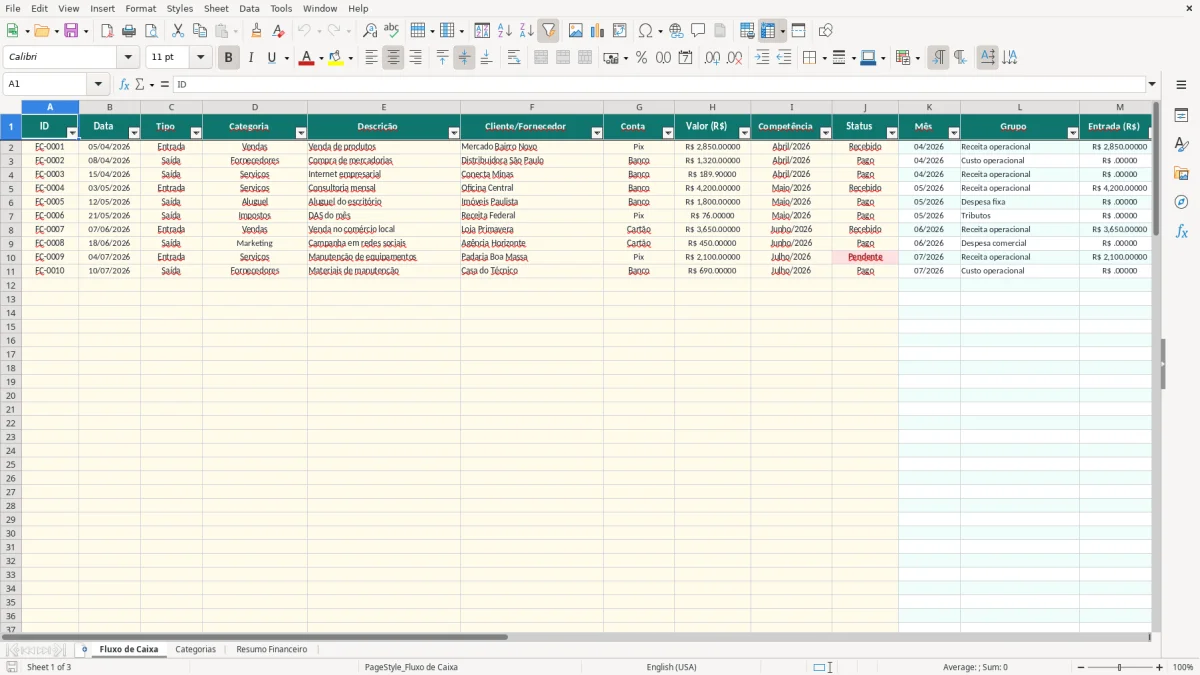Select row 10 header
Screen dimensions: 1200x675
click(10, 257)
